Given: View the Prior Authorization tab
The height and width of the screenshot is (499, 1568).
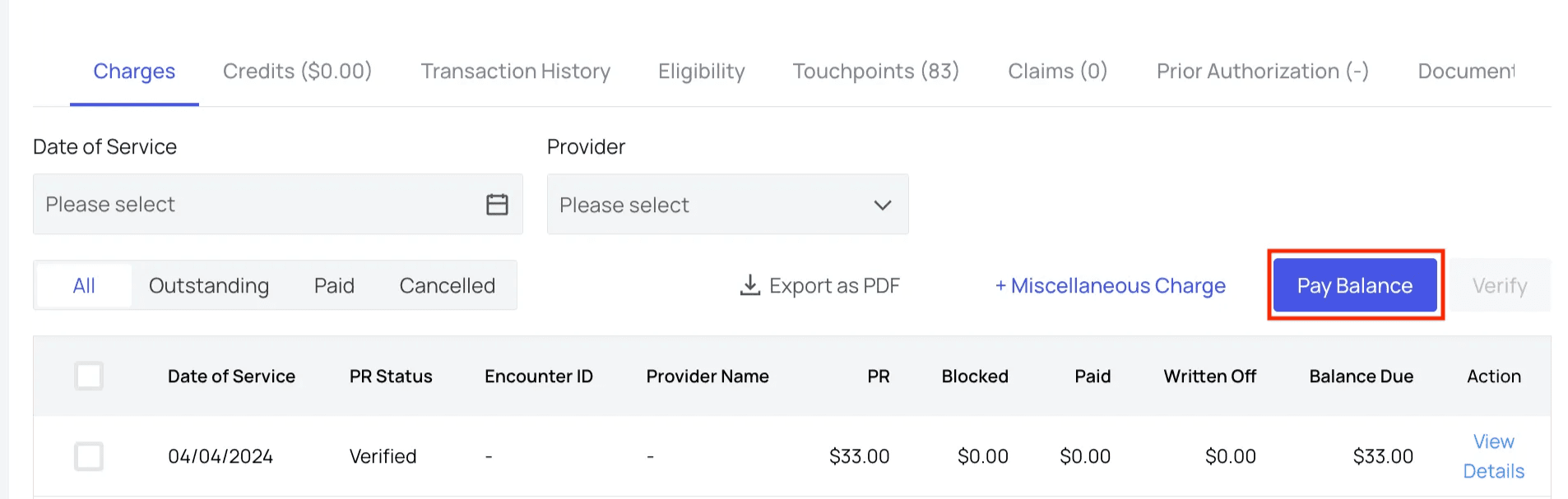Looking at the screenshot, I should [x=1262, y=72].
